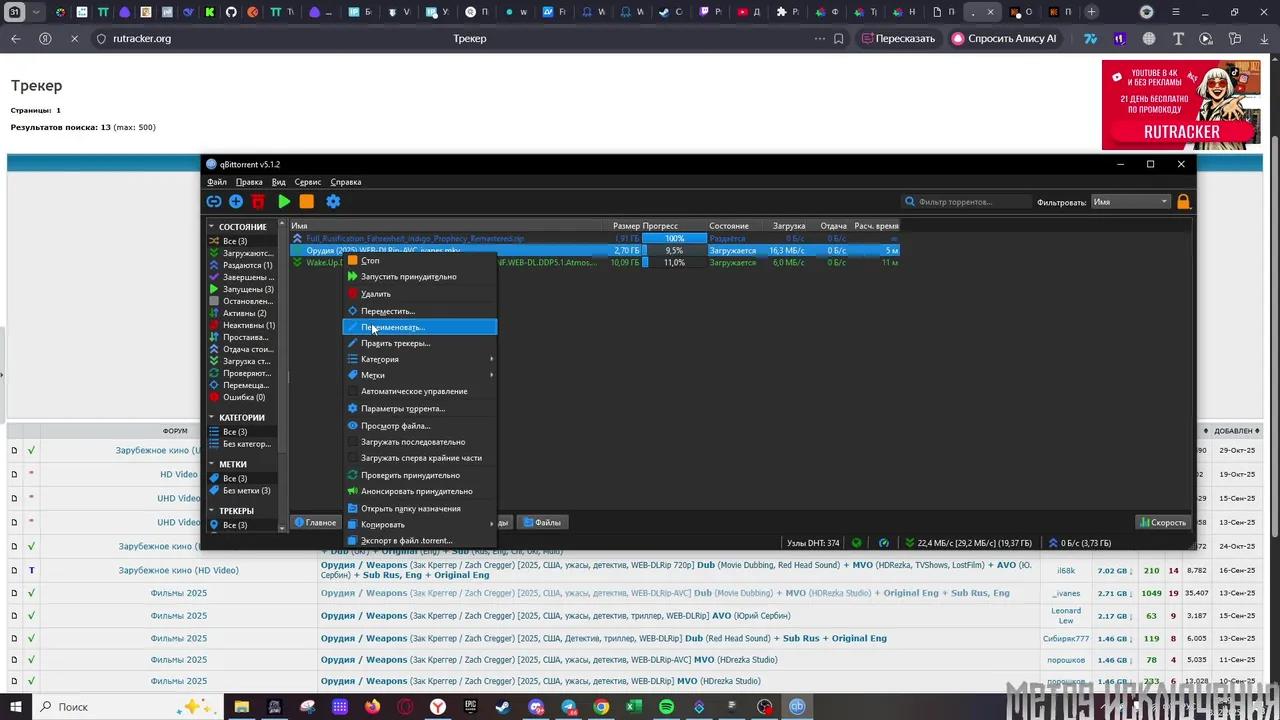Image resolution: width=1280 pixels, height=720 pixels.
Task: Open the Вид menu
Action: pyautogui.click(x=279, y=182)
